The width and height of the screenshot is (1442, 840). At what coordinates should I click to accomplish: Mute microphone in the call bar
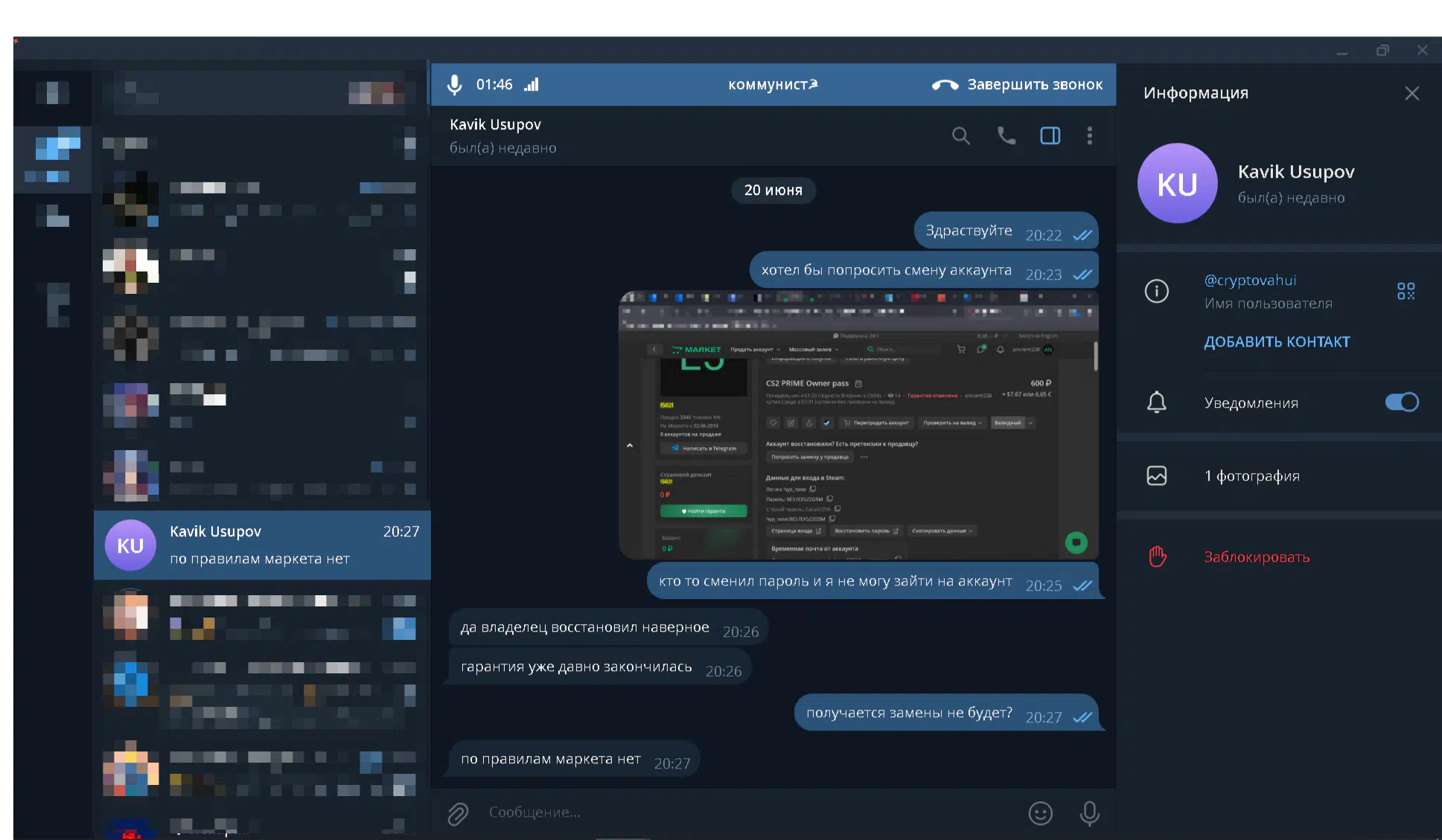(x=454, y=85)
